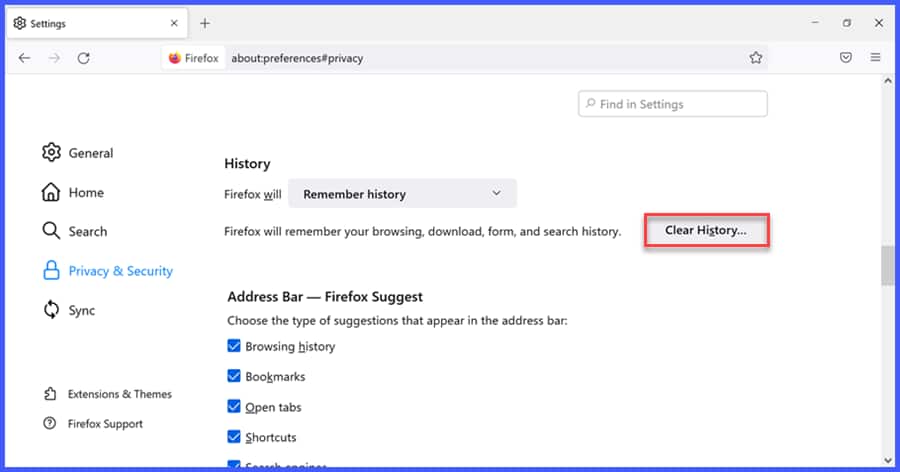Click the Reload page icon
The width and height of the screenshot is (900, 472).
[x=84, y=58]
